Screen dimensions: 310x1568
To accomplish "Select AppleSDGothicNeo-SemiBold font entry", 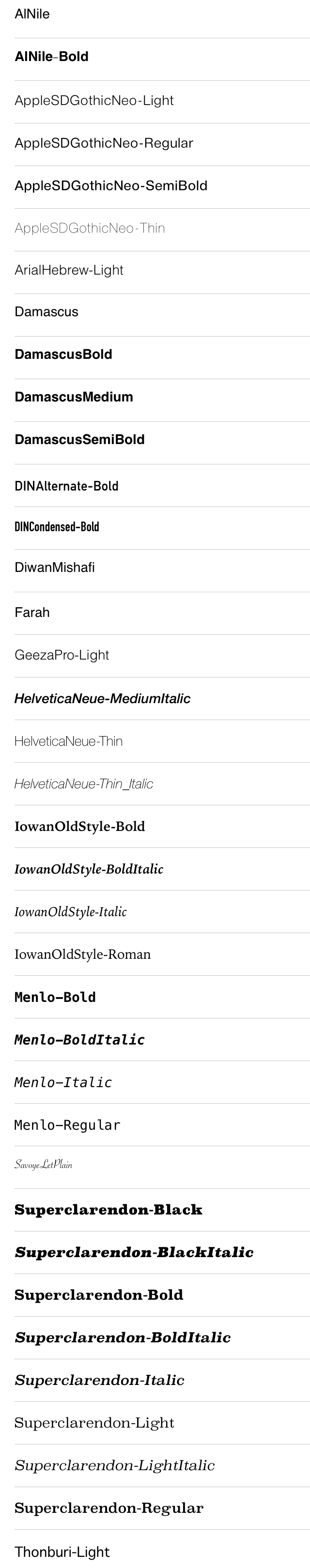I will point(155,187).
